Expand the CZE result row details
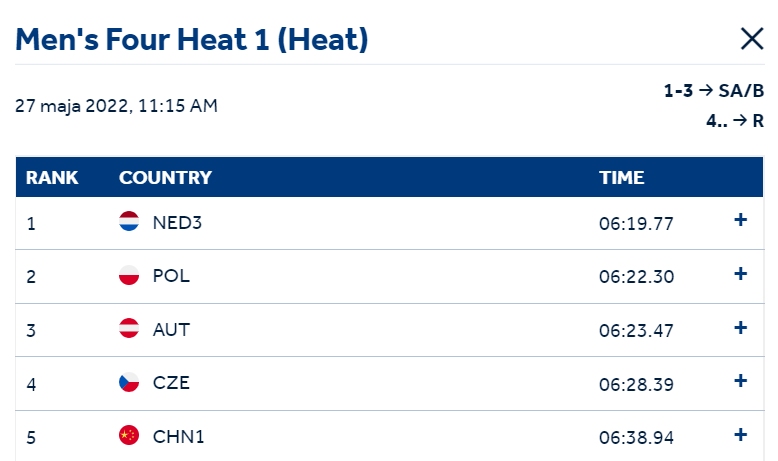The height and width of the screenshot is (461, 778). [x=740, y=381]
